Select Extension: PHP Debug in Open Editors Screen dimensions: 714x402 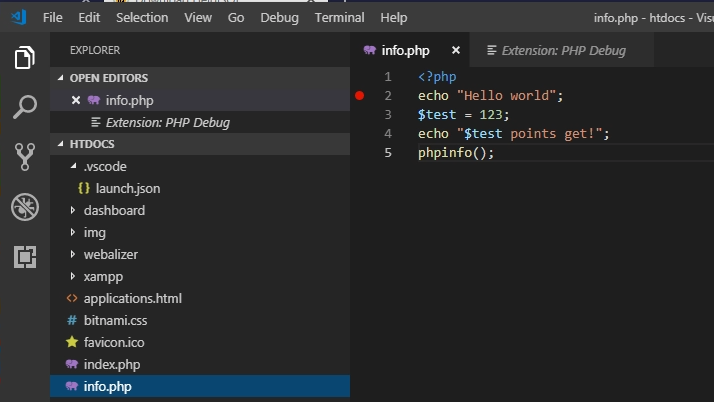[x=200, y=122]
